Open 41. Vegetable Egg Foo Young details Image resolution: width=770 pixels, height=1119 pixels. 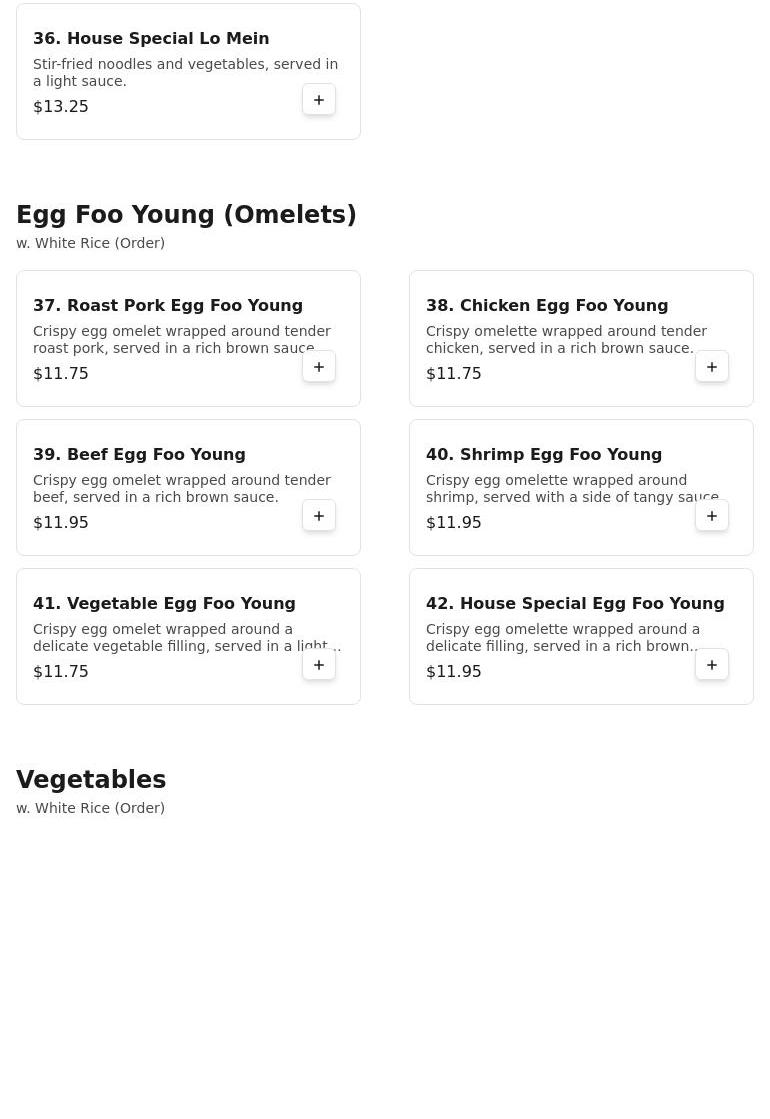[164, 604]
